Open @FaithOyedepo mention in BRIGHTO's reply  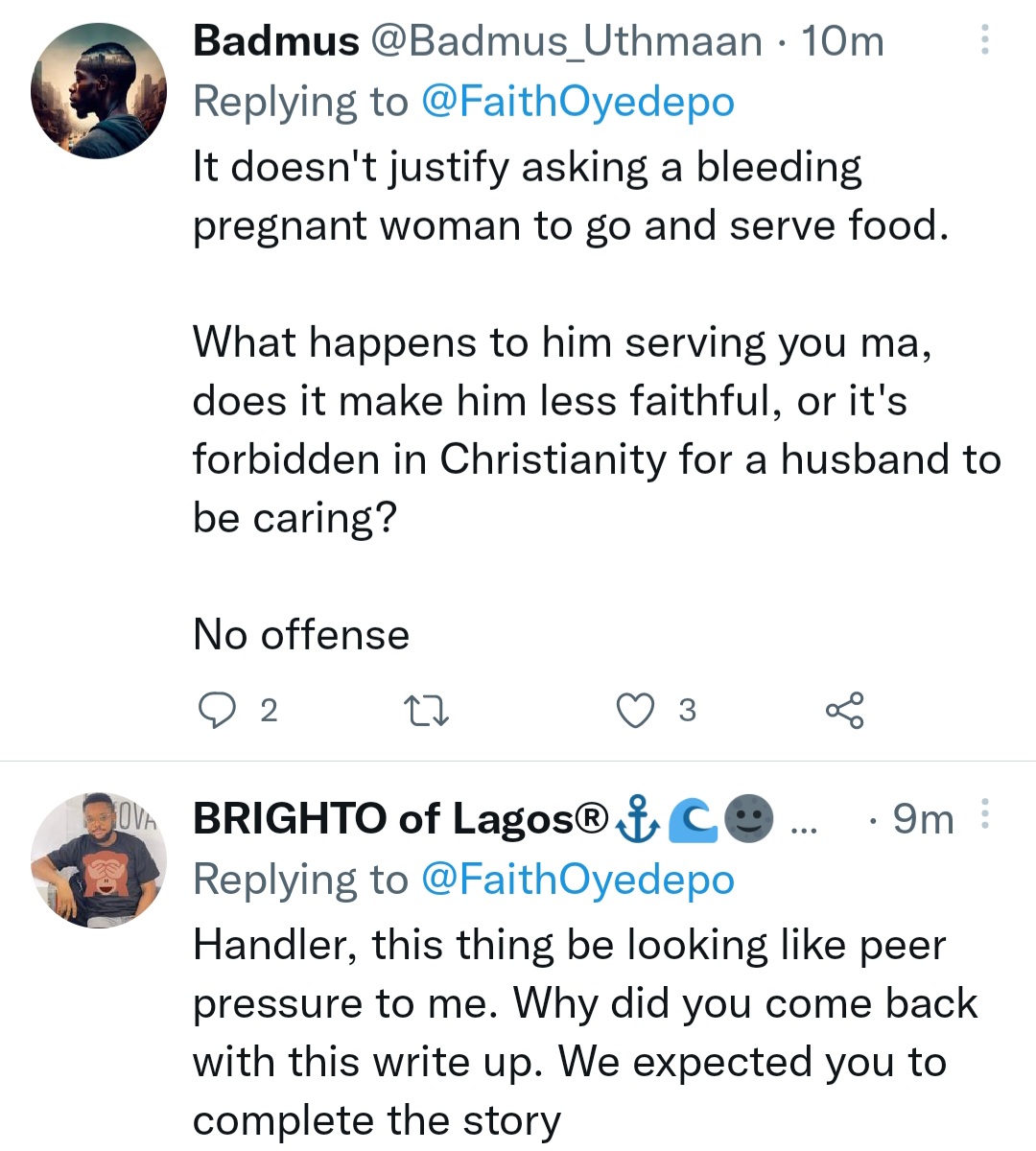[x=577, y=879]
